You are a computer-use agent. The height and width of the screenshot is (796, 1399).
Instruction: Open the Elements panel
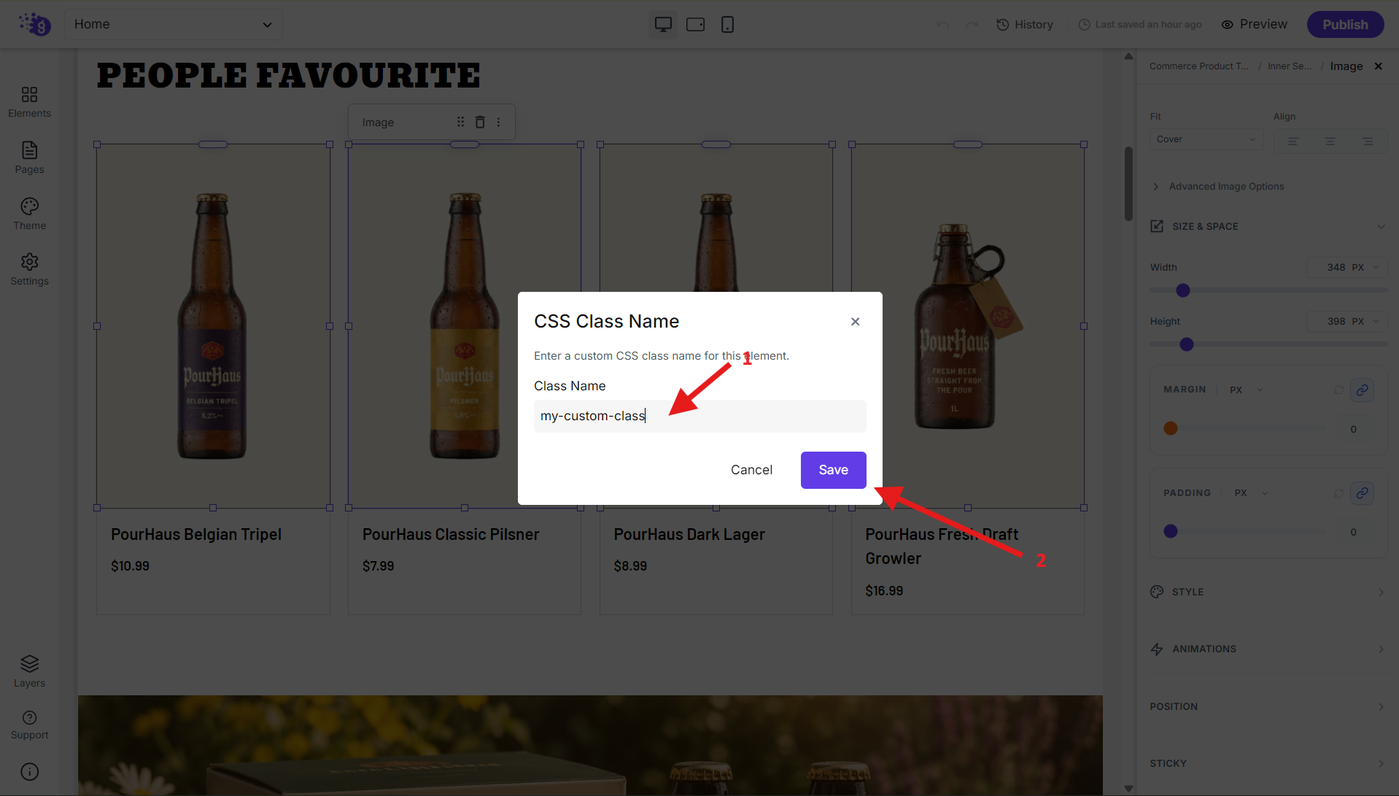[x=29, y=101]
